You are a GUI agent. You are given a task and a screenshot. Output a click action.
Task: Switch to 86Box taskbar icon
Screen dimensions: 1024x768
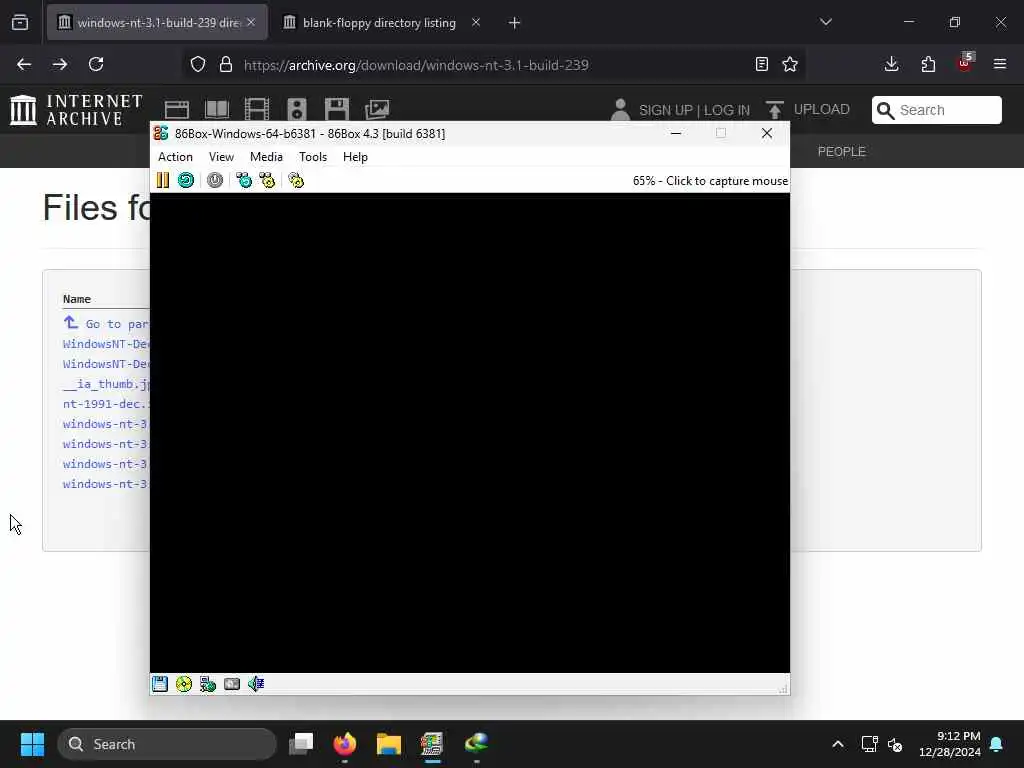432,744
